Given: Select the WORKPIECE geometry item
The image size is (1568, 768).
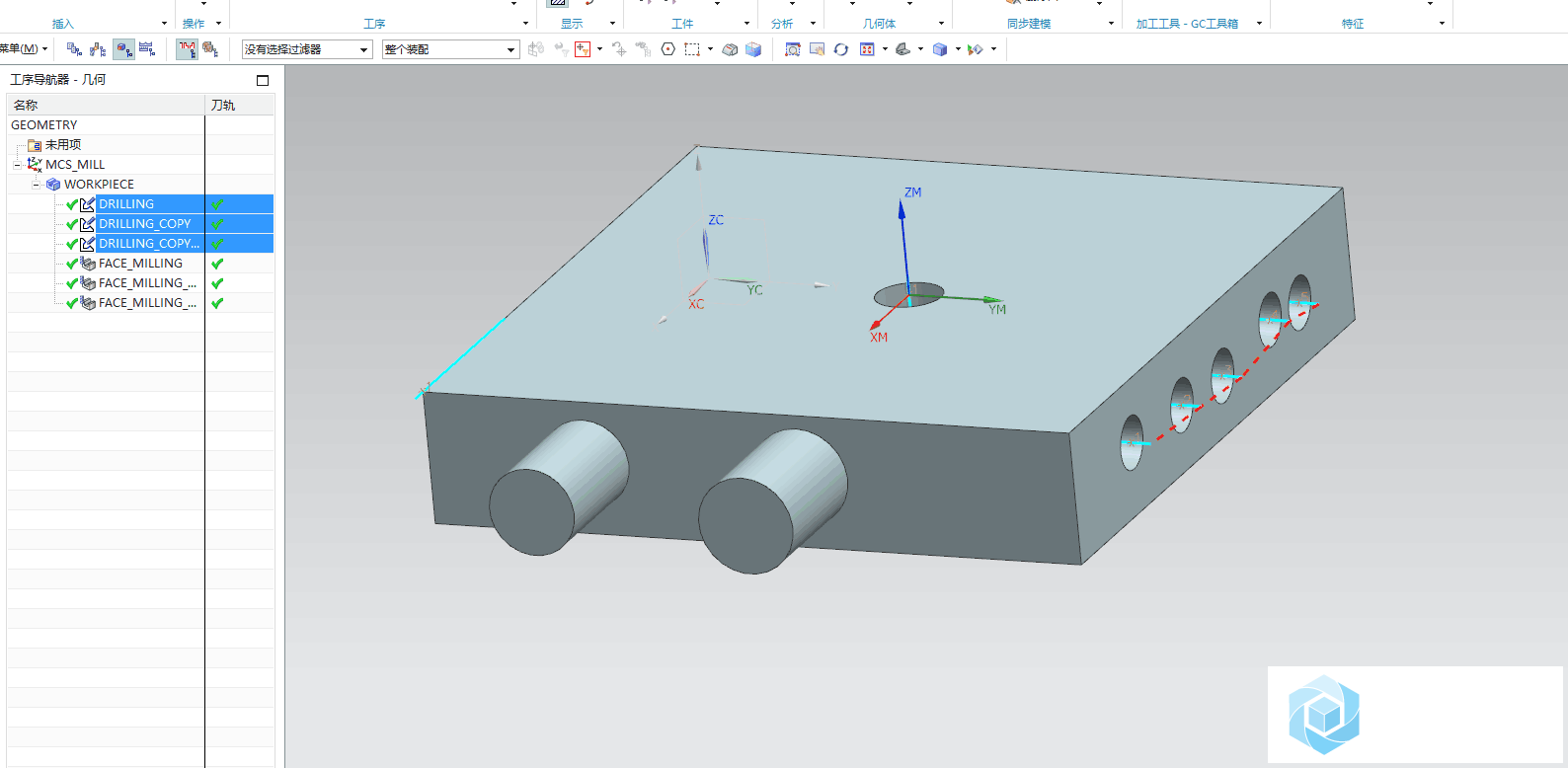Looking at the screenshot, I should [99, 185].
